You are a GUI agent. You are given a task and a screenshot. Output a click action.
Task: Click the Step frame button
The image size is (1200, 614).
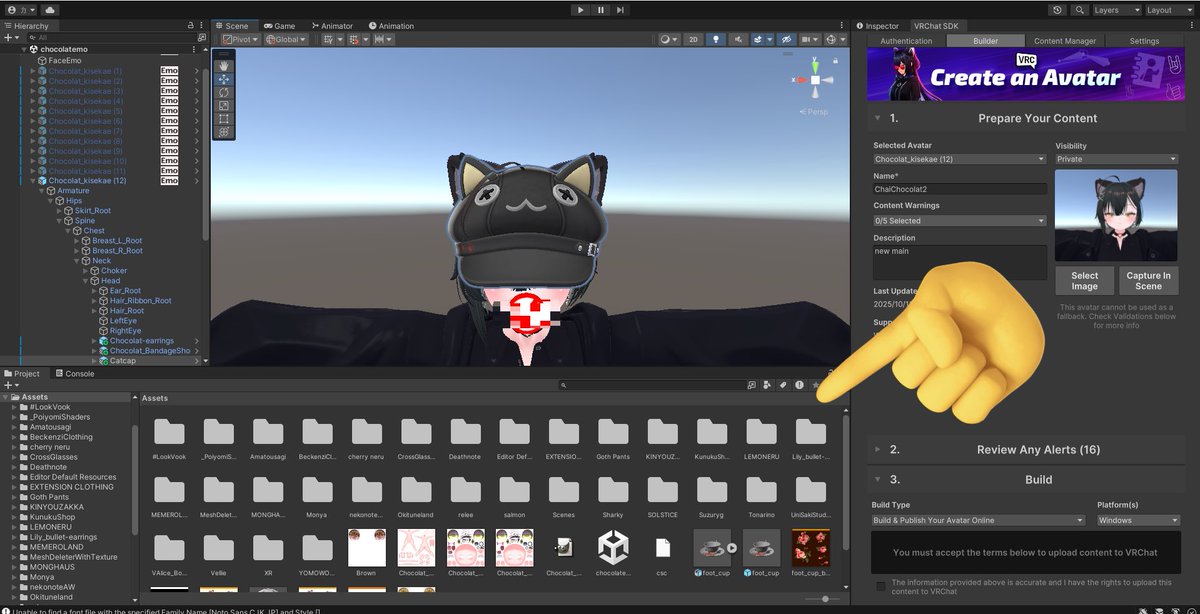pos(622,10)
